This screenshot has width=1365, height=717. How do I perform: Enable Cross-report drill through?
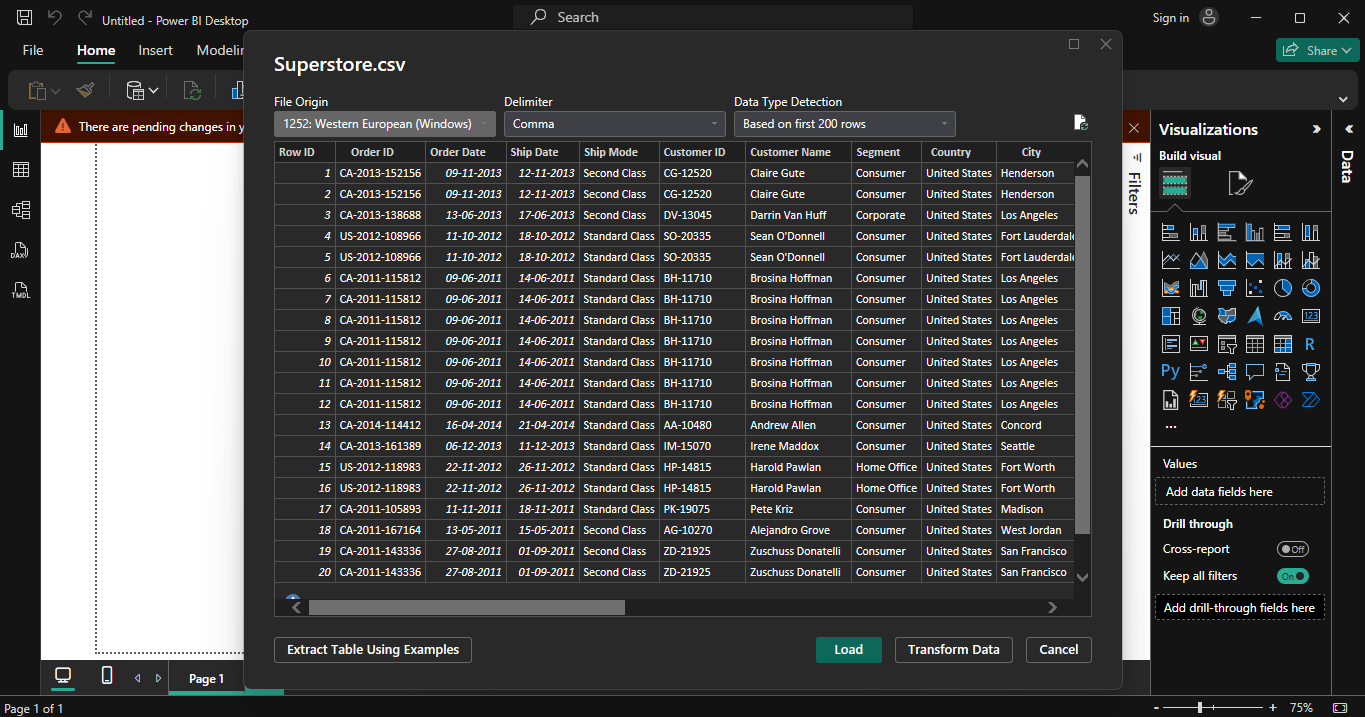pyautogui.click(x=1293, y=548)
